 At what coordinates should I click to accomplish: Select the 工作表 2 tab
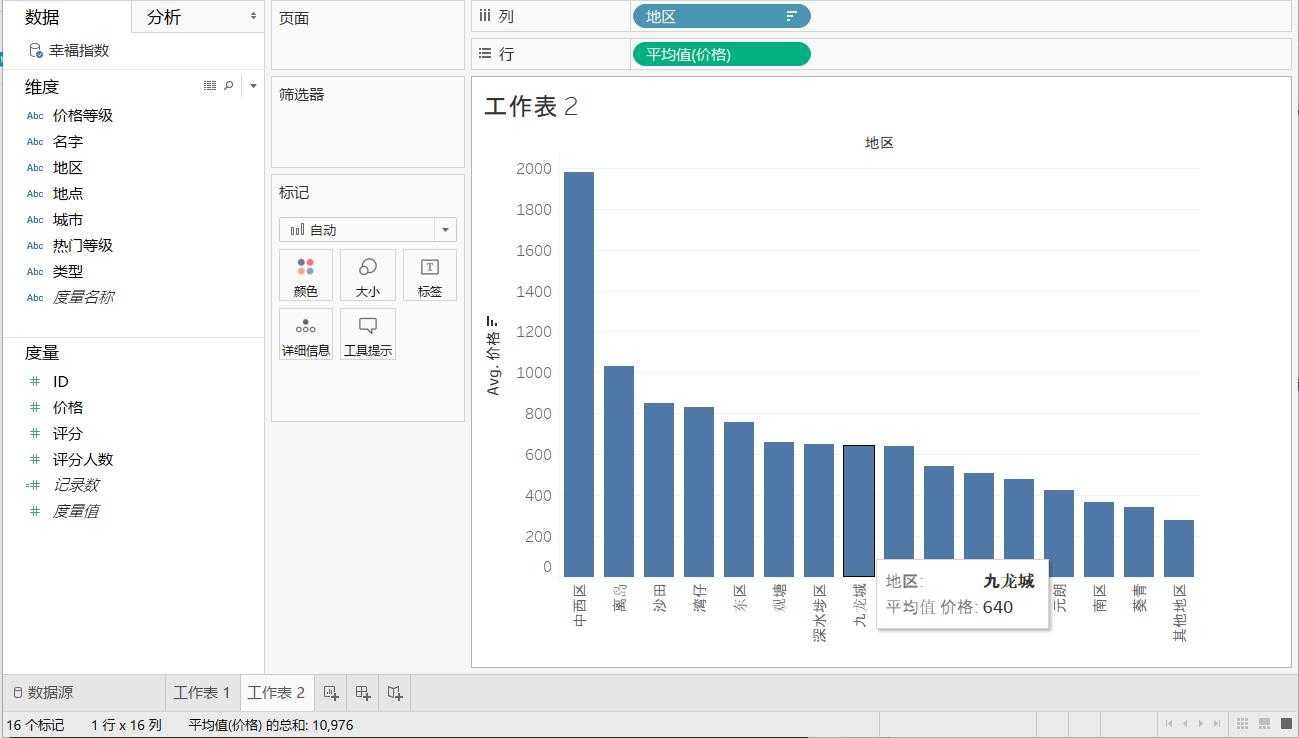point(276,692)
